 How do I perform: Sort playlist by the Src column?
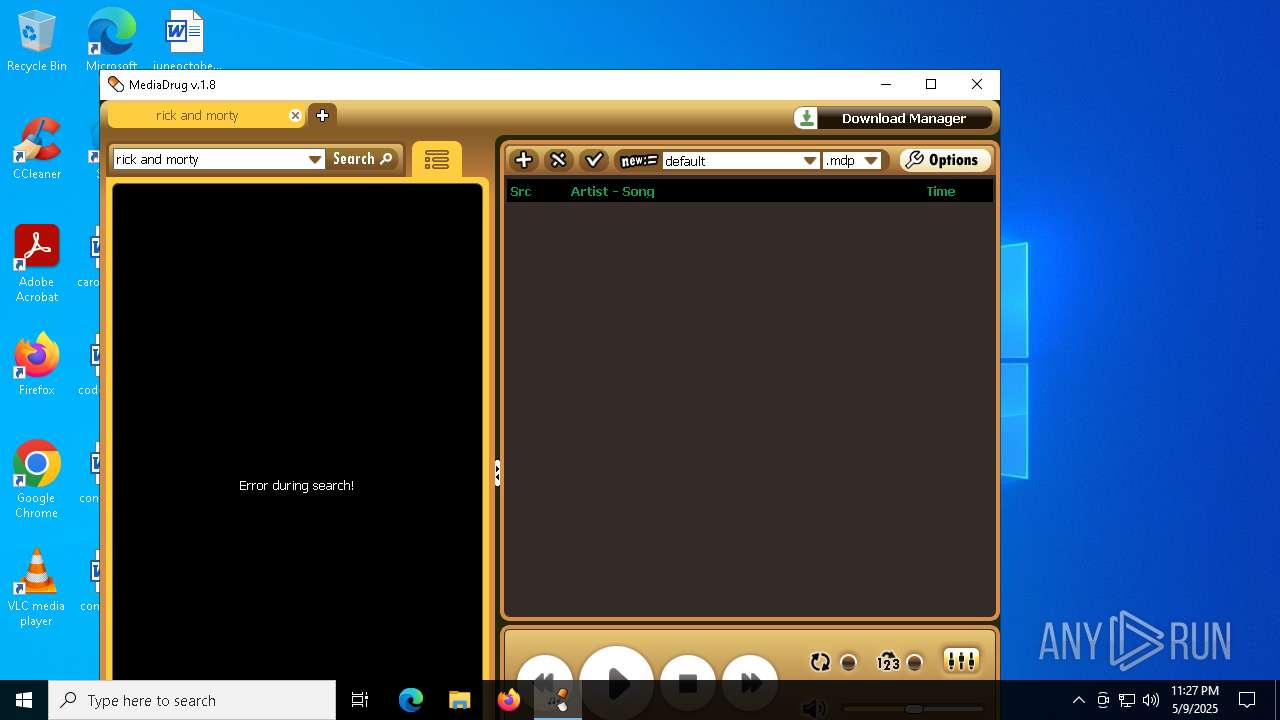[x=521, y=191]
